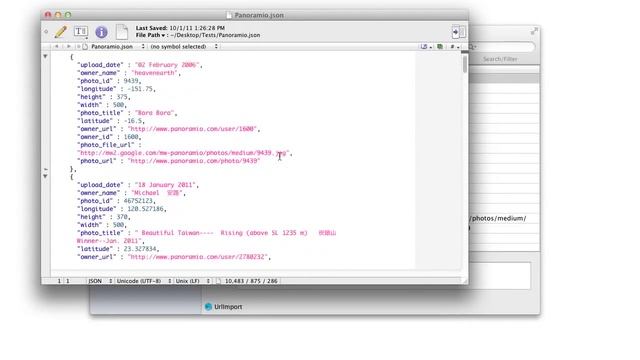Click the "Bora Bora" photo title value
Viewport: 640px width, 360px height.
tap(154, 113)
